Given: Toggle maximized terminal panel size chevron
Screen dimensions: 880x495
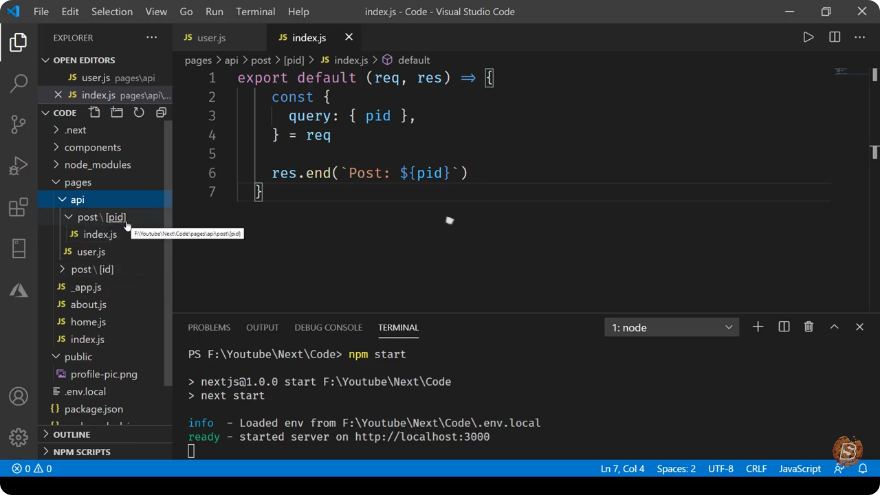Looking at the screenshot, I should click(834, 327).
